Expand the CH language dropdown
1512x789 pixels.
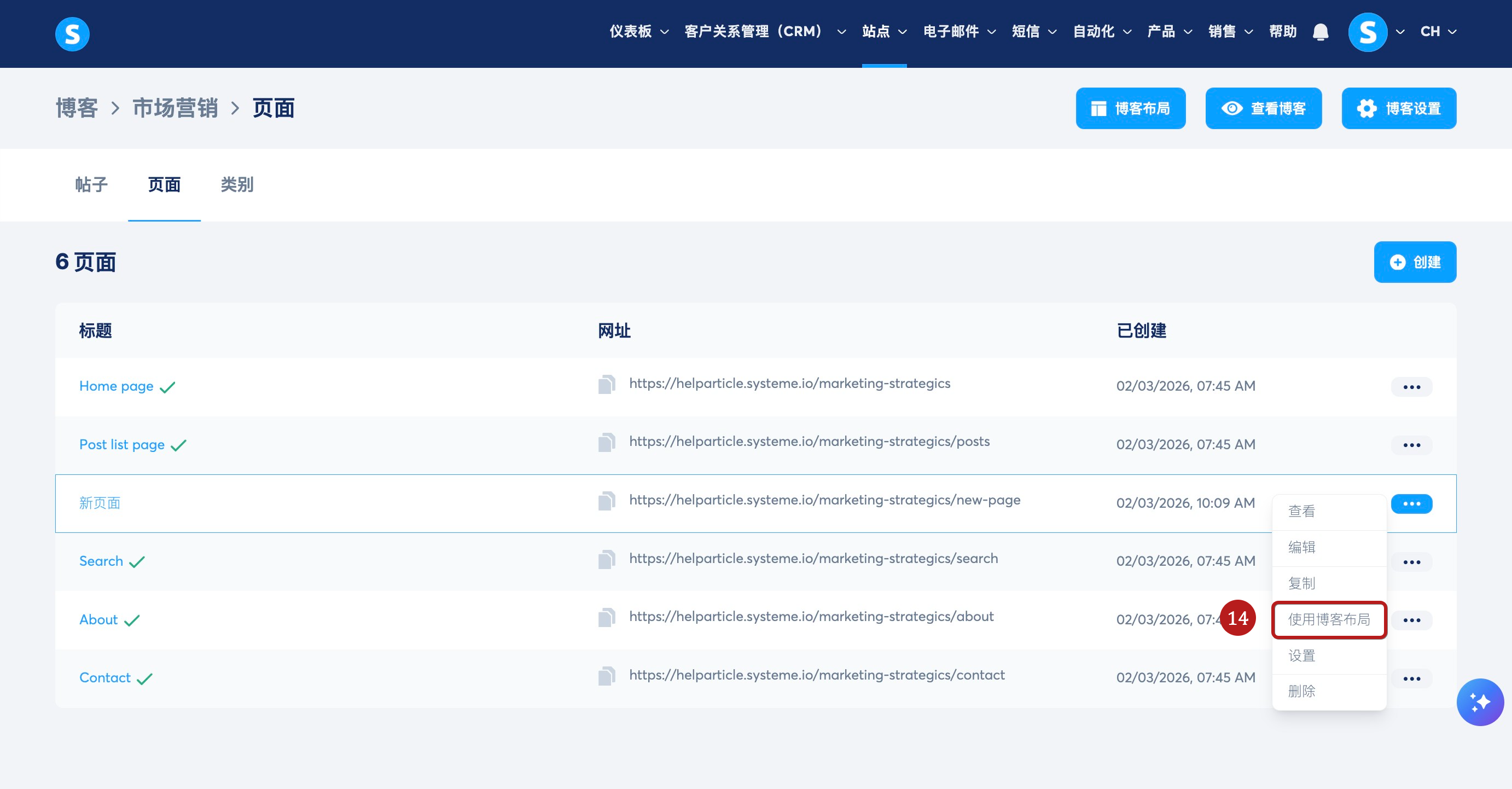[x=1438, y=32]
